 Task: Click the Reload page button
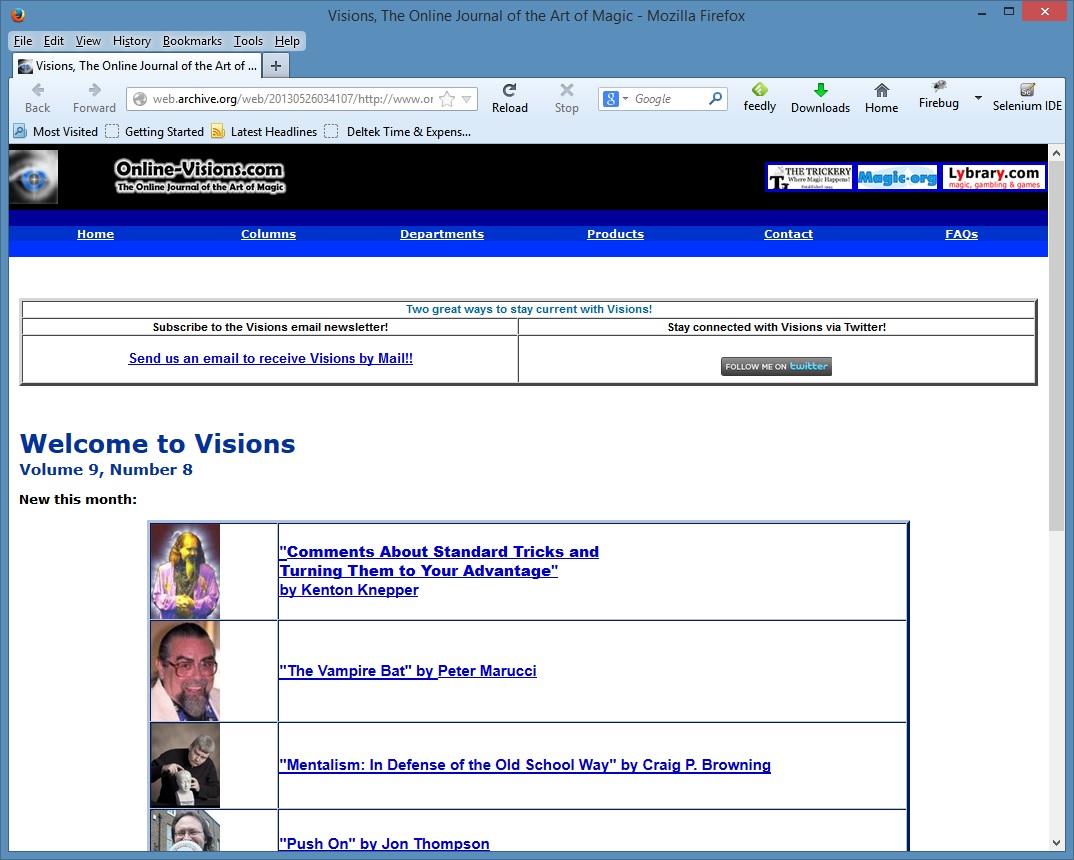click(509, 97)
